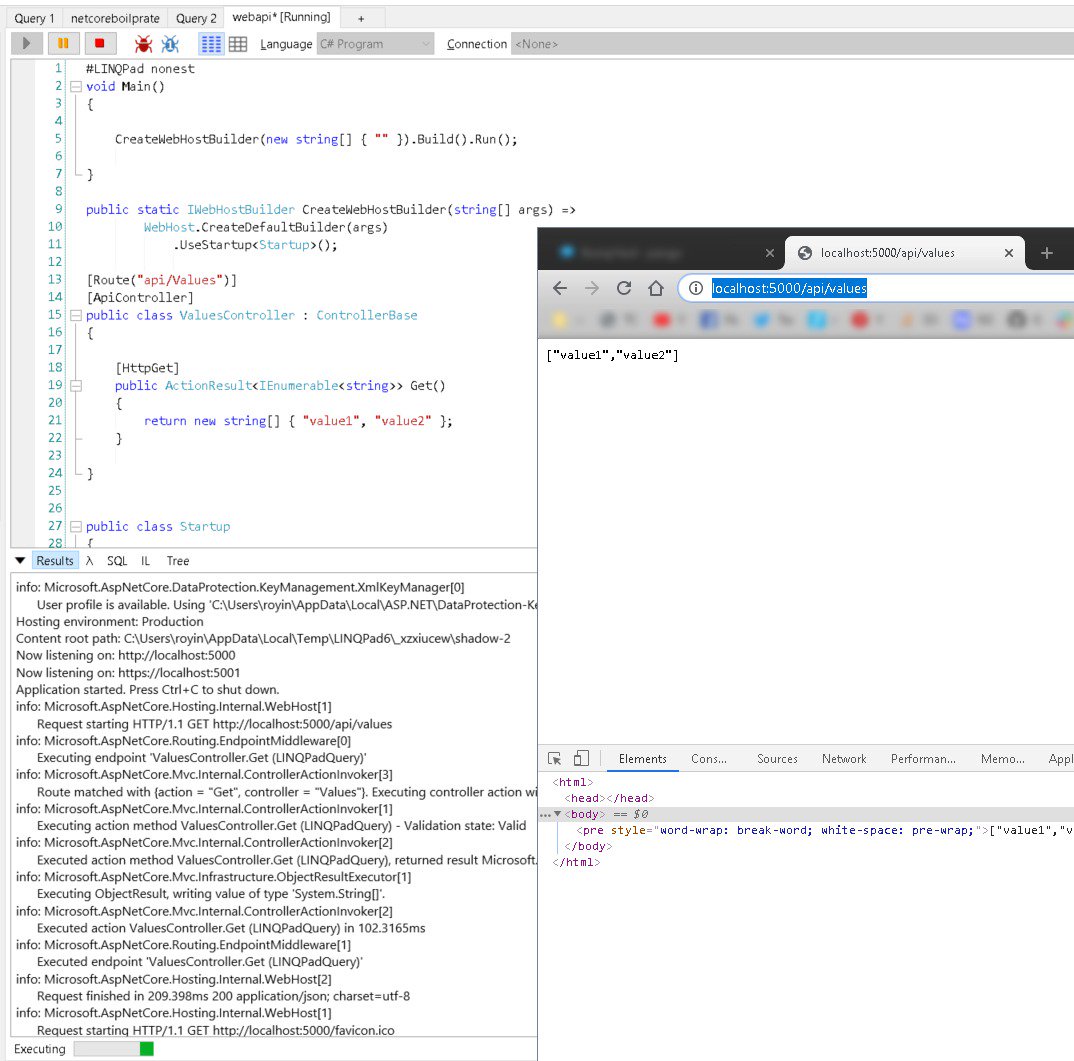Collapse the Get() method fold marker
This screenshot has height=1061, width=1074.
(76, 386)
